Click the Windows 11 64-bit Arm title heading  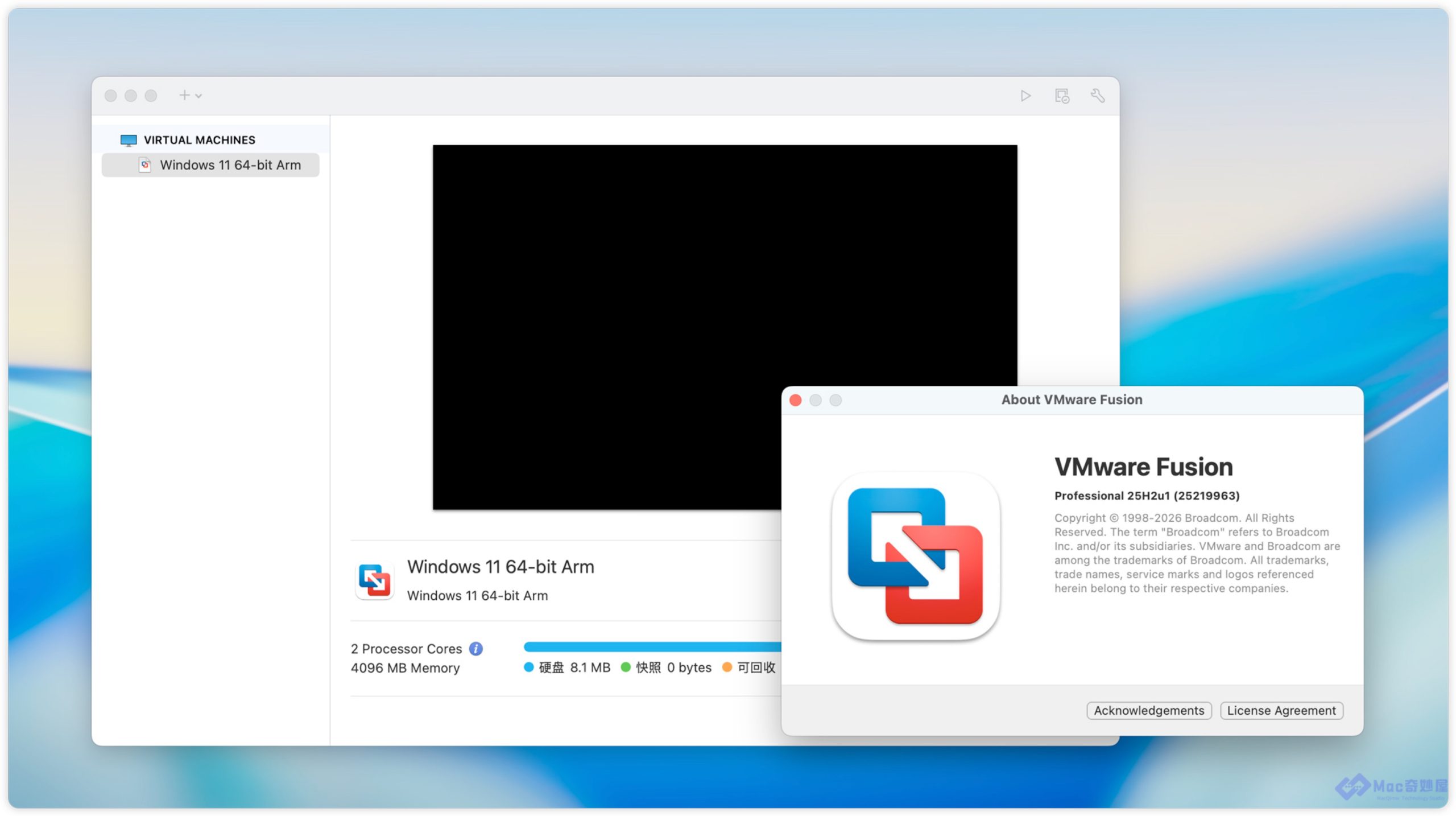(x=500, y=567)
